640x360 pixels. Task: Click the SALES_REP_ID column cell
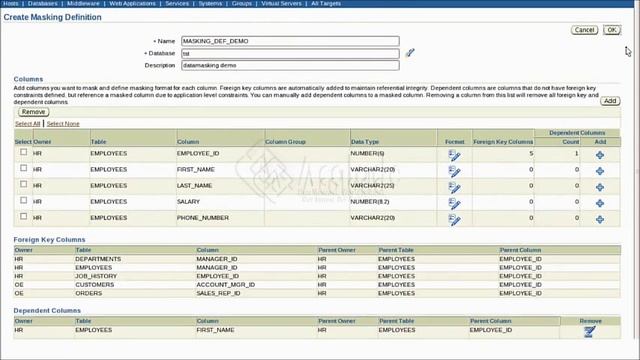tap(218, 293)
